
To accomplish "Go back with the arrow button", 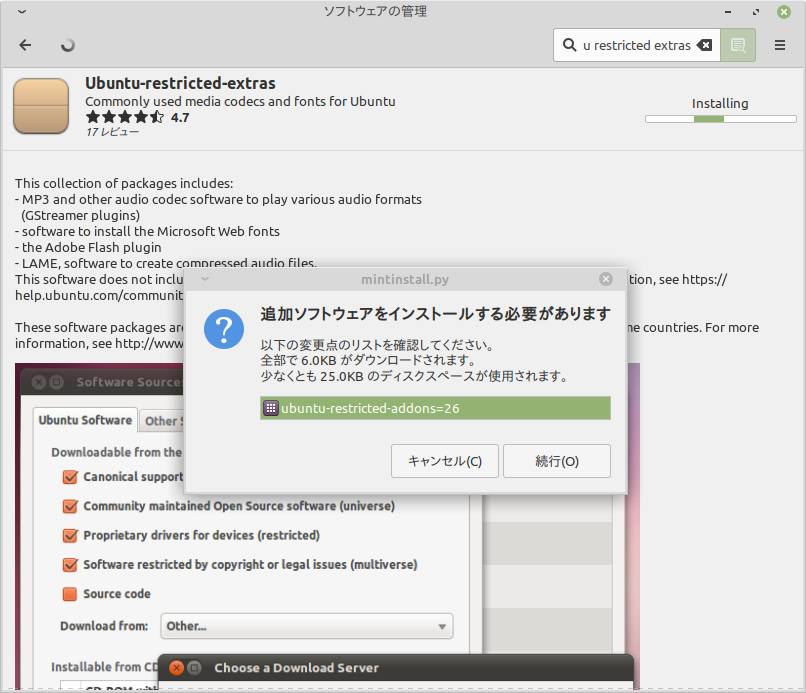I will [x=25, y=45].
